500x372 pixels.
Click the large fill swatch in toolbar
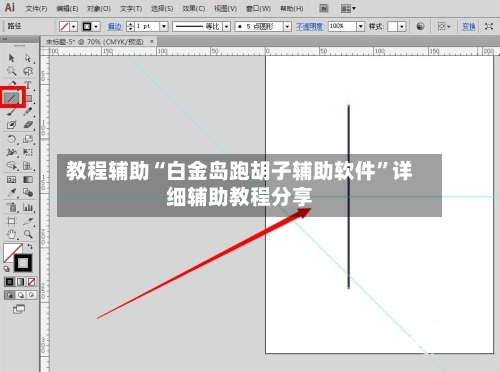click(x=10, y=251)
